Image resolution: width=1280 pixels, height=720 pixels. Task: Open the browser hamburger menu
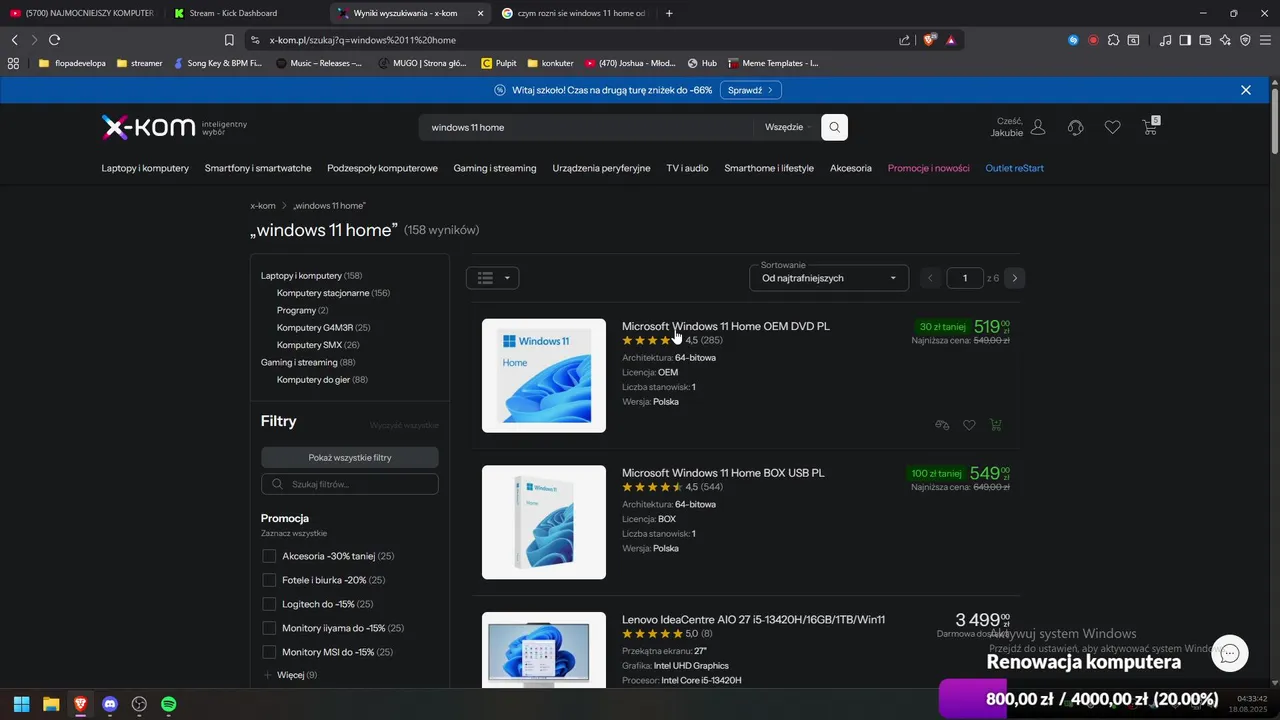1265,40
